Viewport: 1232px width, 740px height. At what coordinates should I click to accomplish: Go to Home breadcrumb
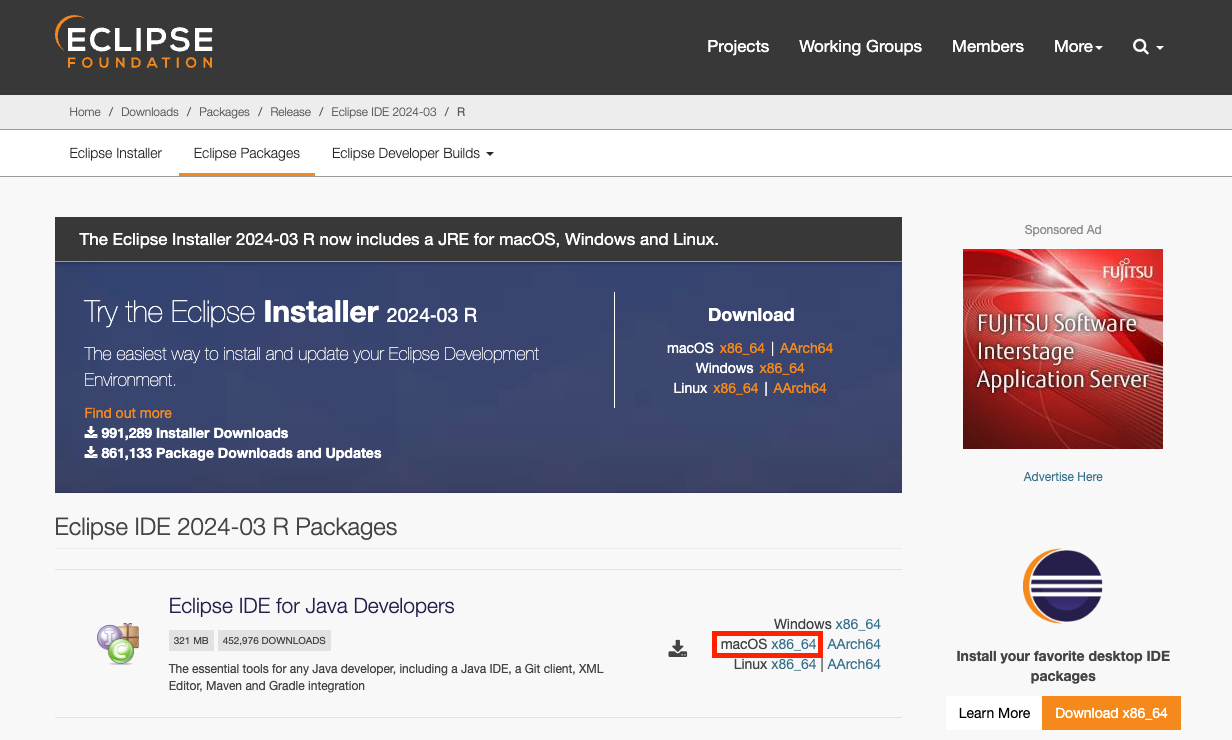tap(85, 112)
